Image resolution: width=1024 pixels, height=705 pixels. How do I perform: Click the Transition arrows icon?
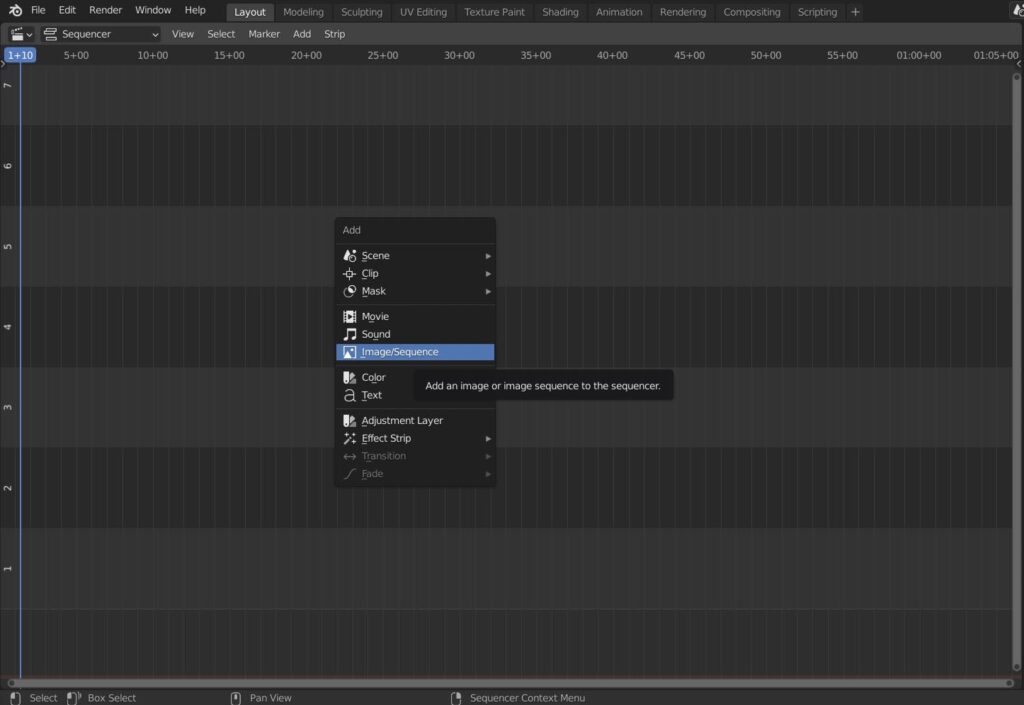(349, 456)
